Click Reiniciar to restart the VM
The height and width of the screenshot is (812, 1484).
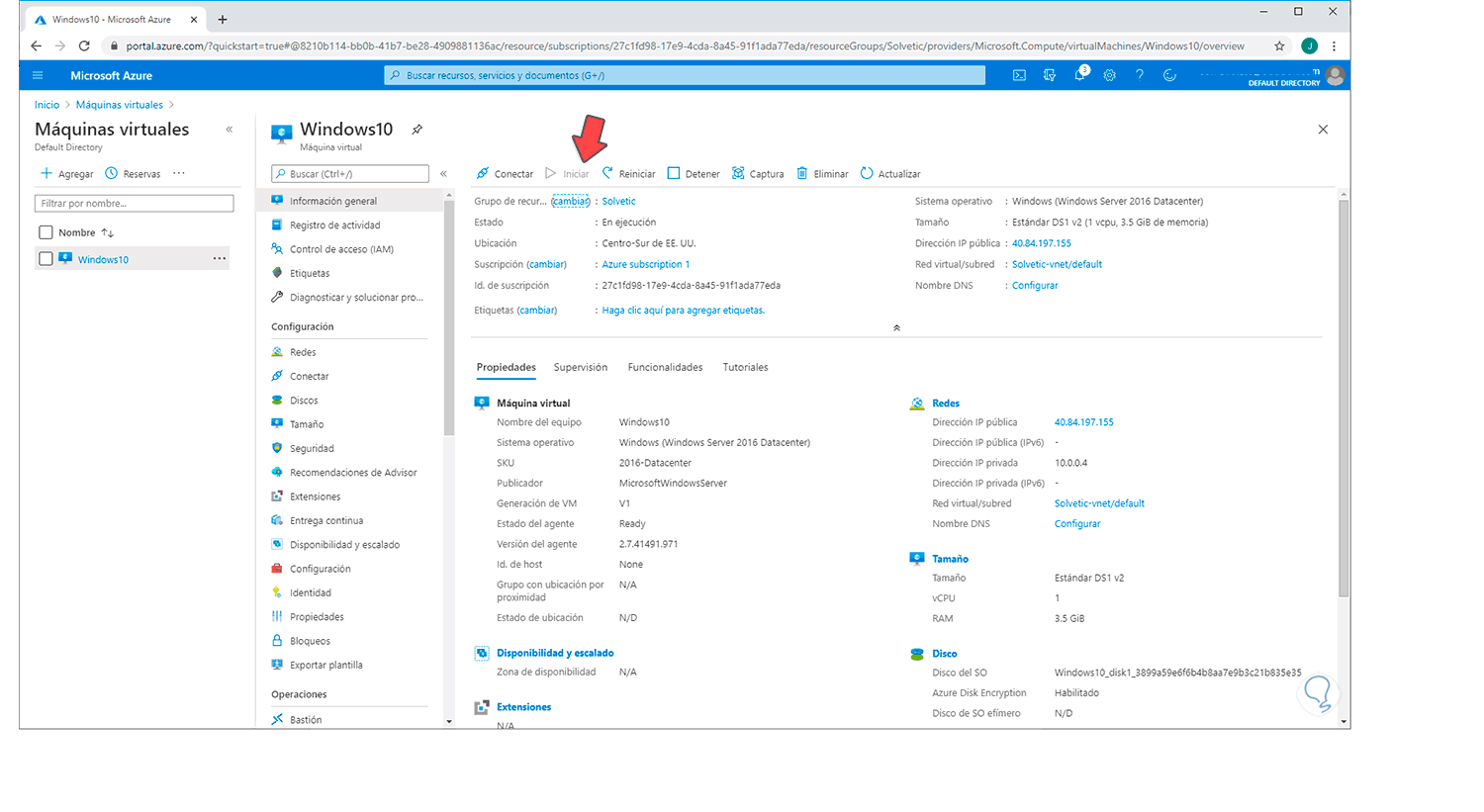(629, 174)
